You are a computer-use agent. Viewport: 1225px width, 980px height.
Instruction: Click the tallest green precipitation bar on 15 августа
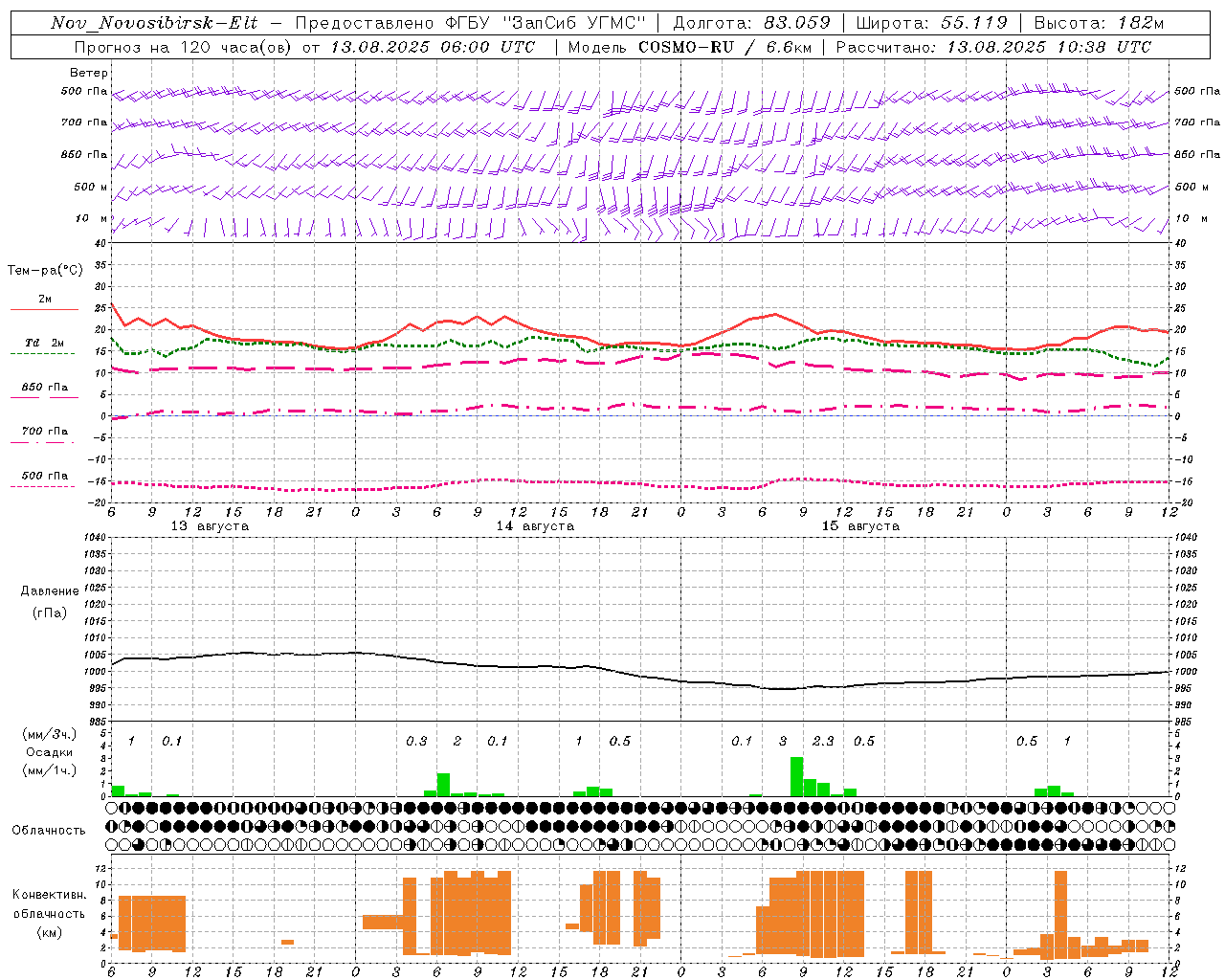pos(796,776)
